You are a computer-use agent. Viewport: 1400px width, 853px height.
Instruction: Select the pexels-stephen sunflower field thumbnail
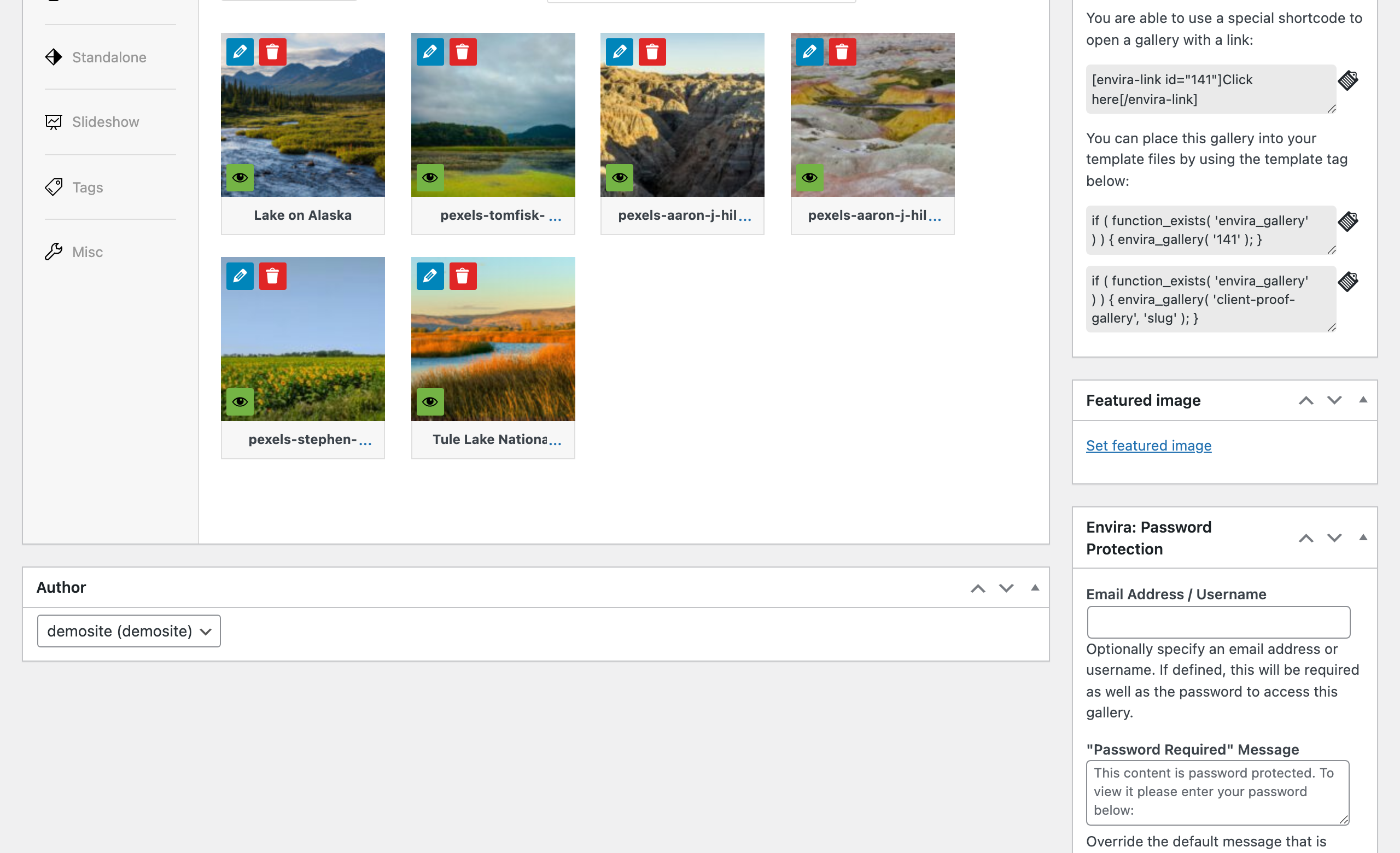(x=303, y=339)
